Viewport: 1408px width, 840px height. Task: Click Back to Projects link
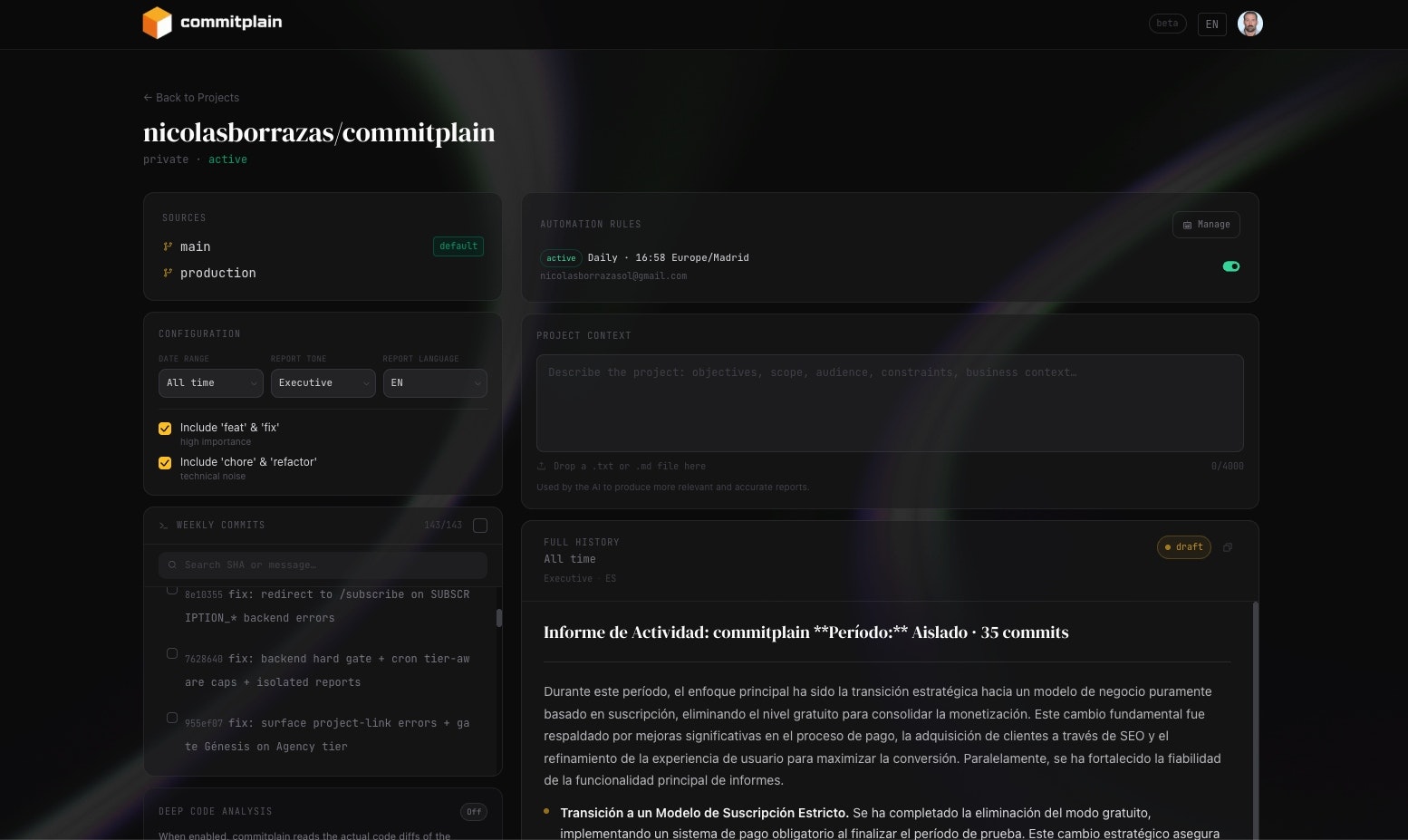(190, 97)
